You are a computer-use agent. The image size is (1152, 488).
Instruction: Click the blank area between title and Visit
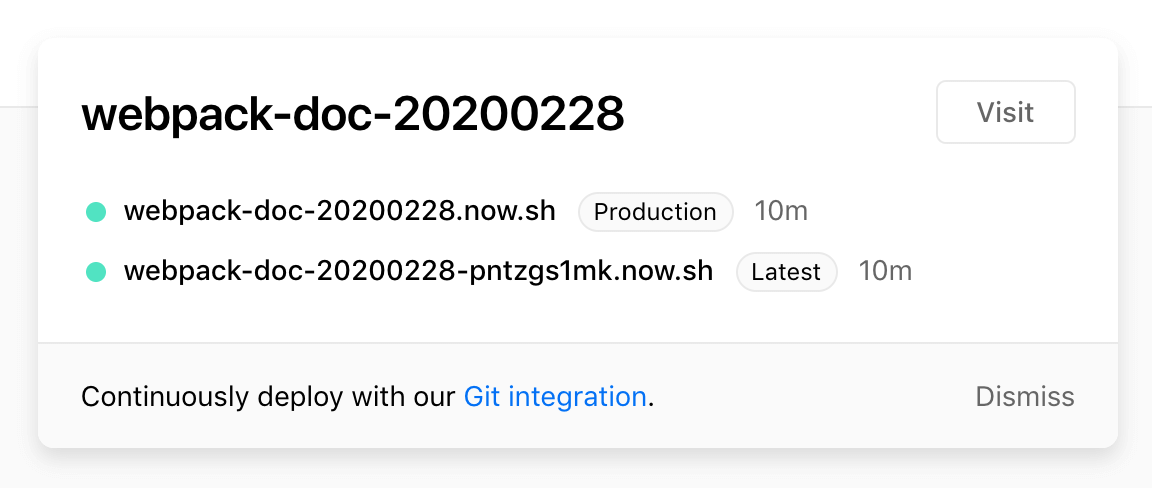(x=780, y=114)
